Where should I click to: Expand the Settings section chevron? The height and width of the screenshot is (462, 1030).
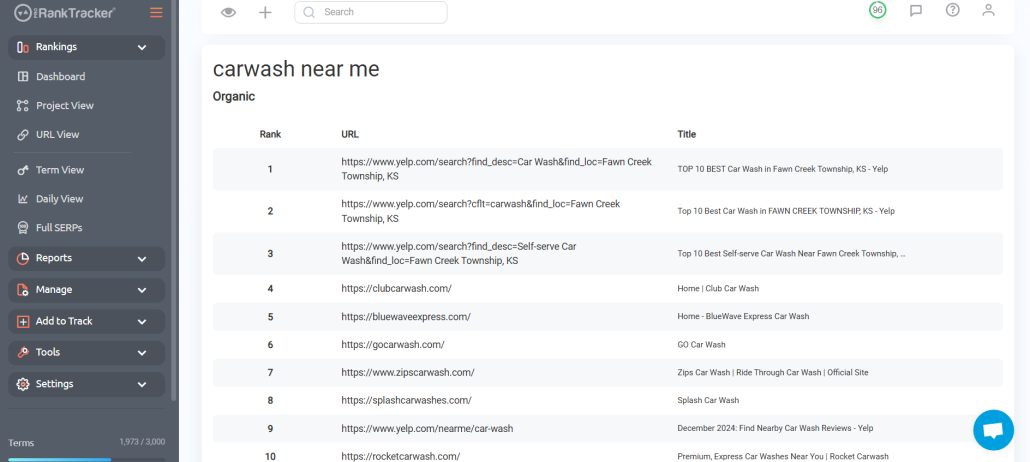(x=142, y=384)
